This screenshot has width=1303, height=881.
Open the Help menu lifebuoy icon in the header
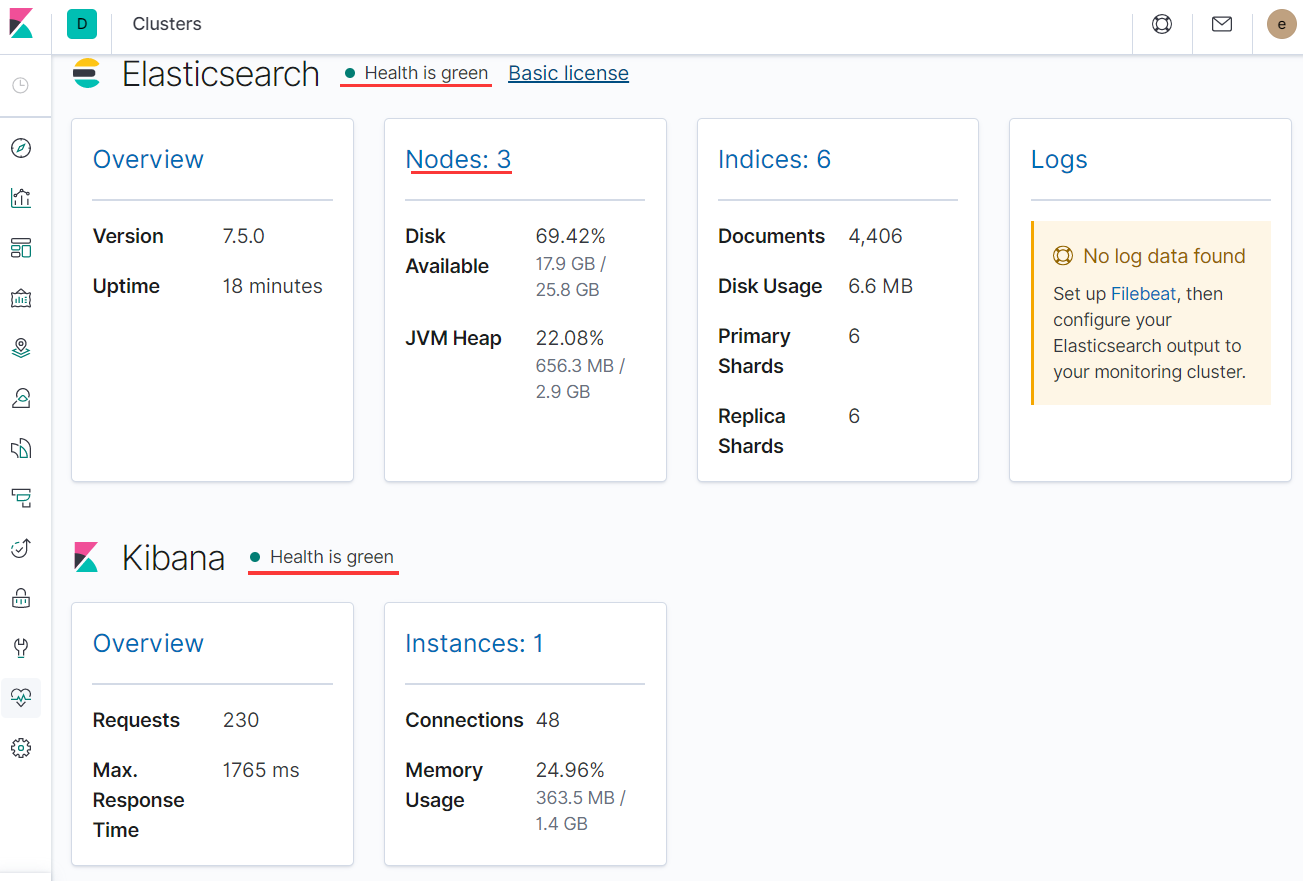1162,24
